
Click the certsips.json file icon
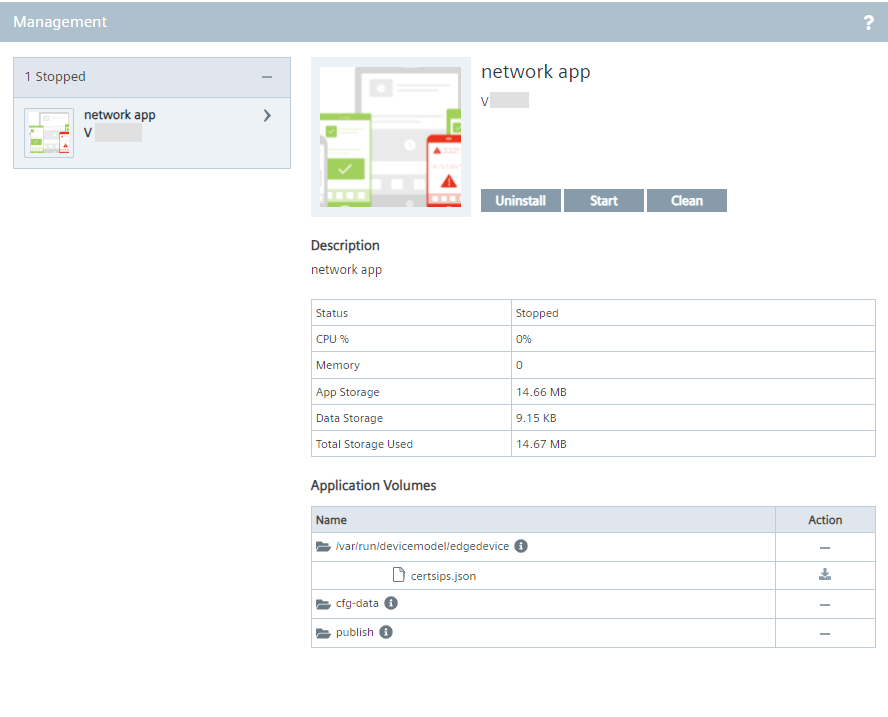point(398,575)
